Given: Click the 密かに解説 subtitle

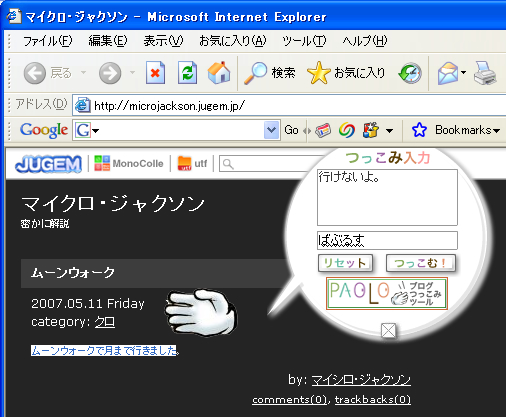Looking at the screenshot, I should click(x=45, y=224).
